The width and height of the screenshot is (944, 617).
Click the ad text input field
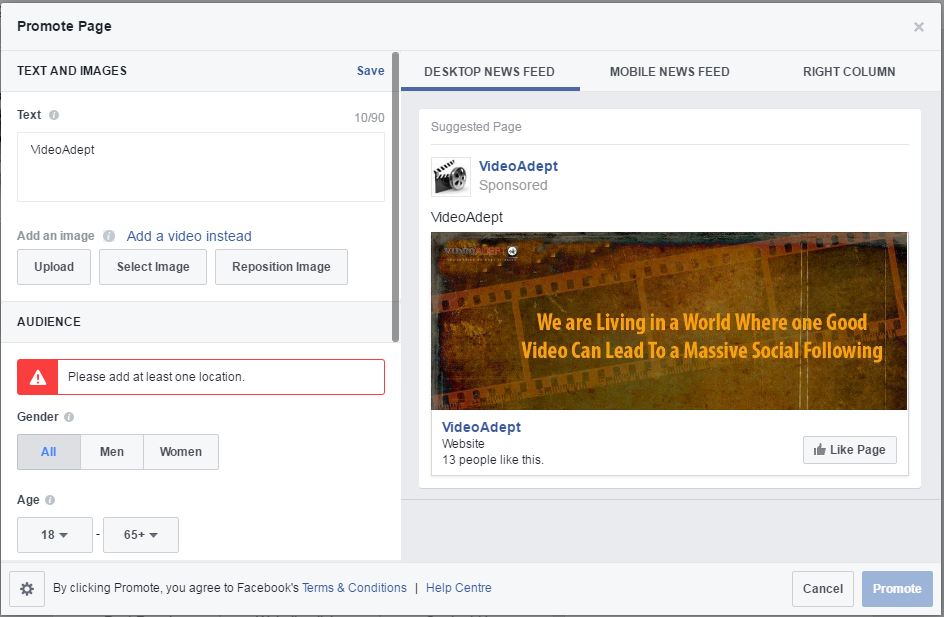click(200, 167)
